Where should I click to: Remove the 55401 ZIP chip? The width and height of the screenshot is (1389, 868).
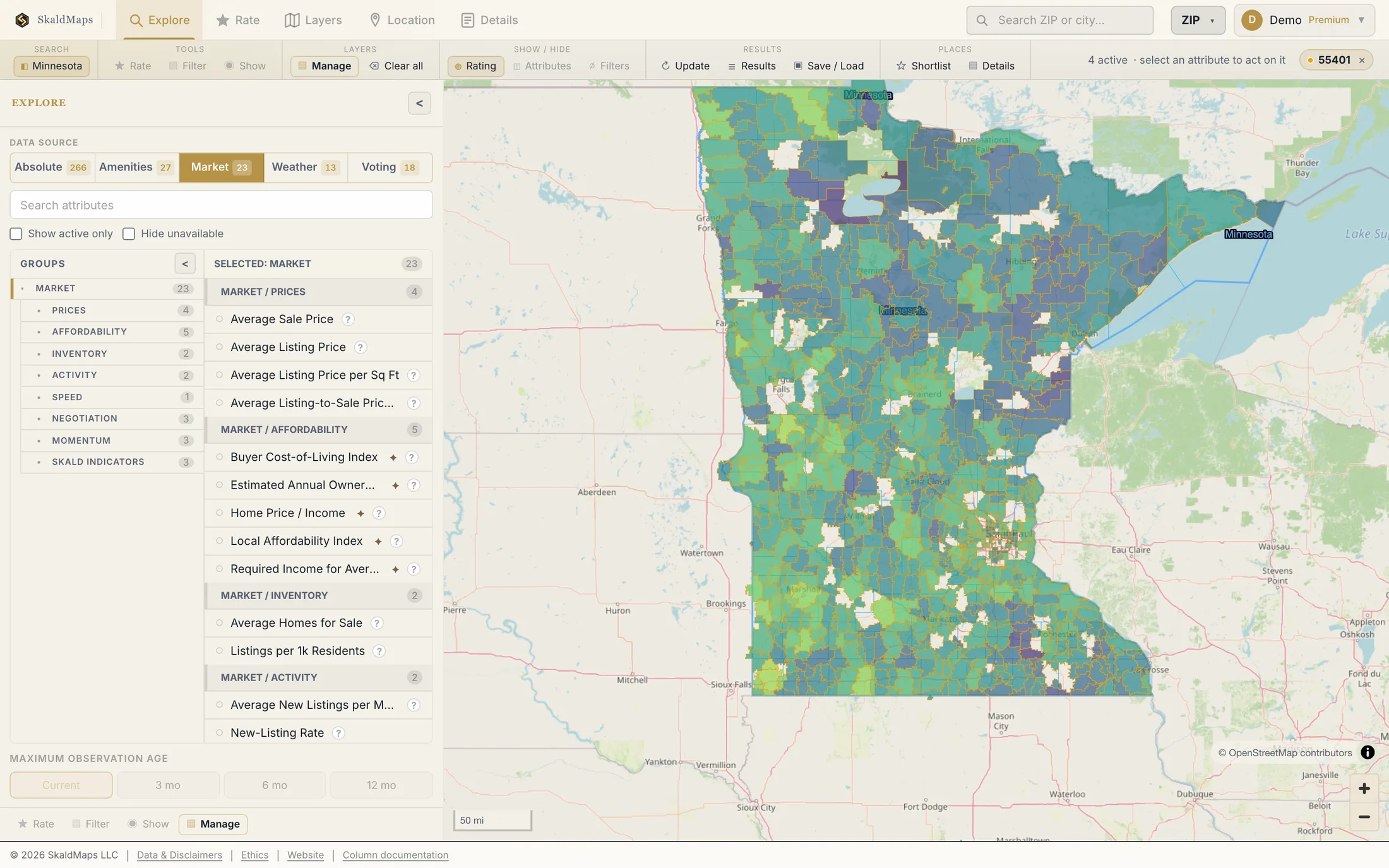(1362, 61)
